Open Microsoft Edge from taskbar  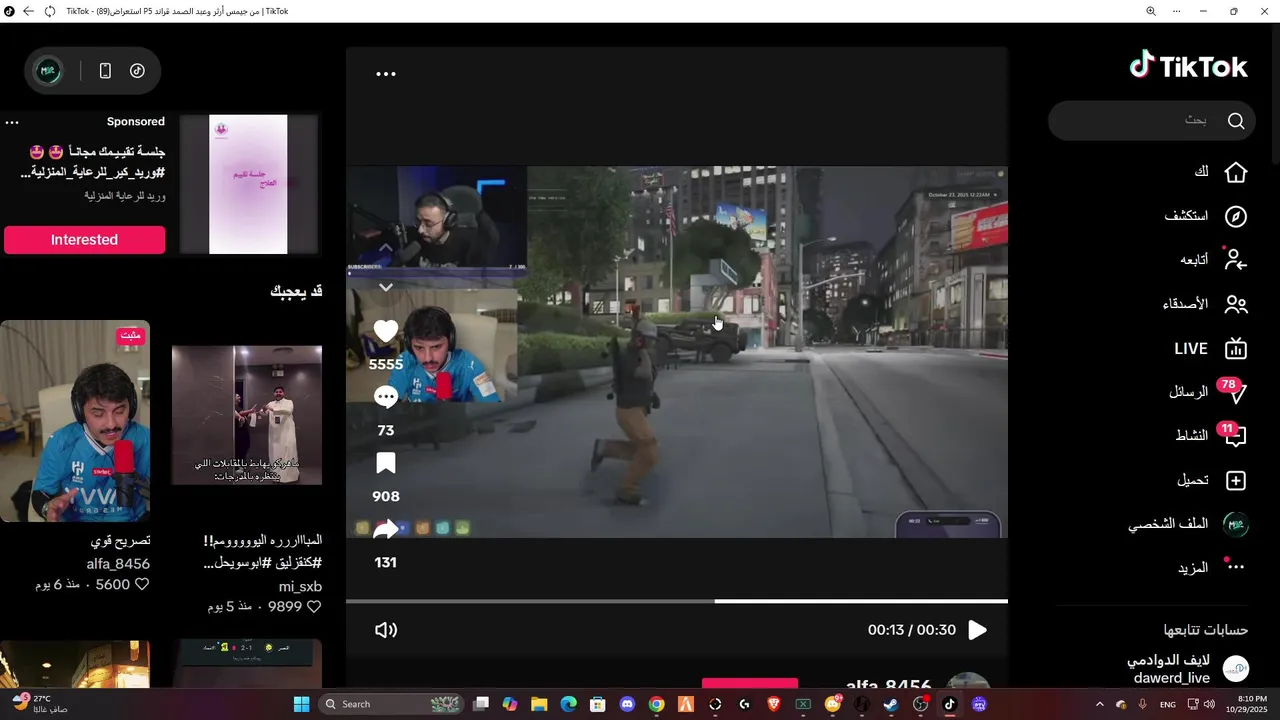tap(568, 704)
